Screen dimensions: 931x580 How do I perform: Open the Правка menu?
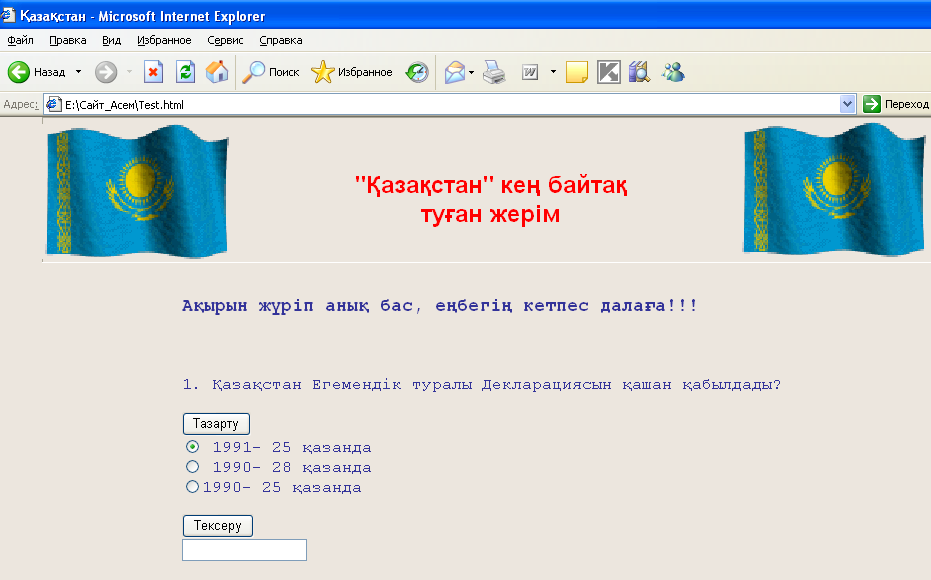(x=68, y=40)
